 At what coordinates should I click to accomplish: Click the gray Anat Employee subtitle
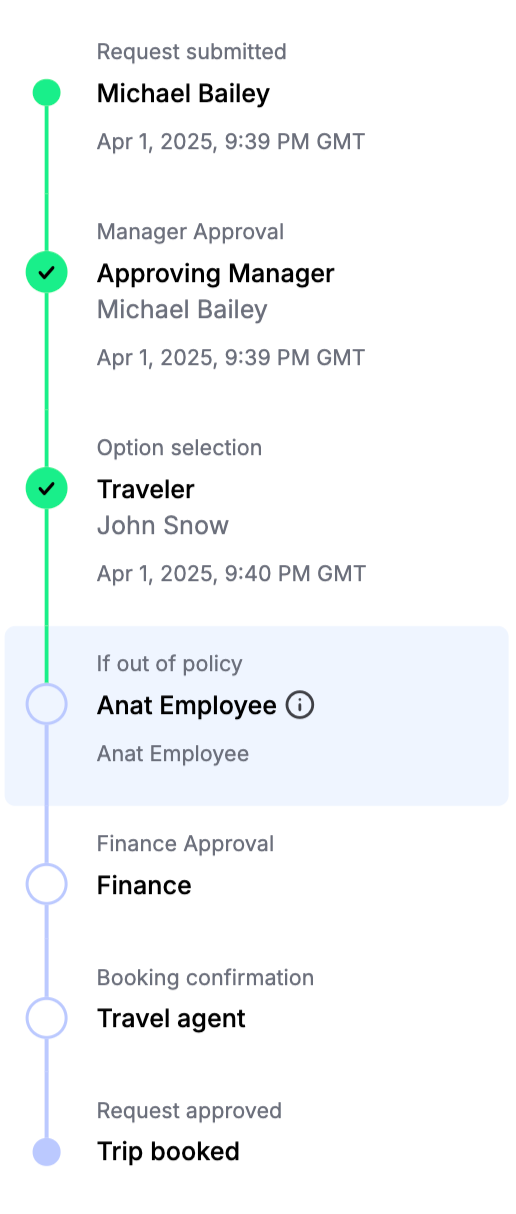pos(172,753)
